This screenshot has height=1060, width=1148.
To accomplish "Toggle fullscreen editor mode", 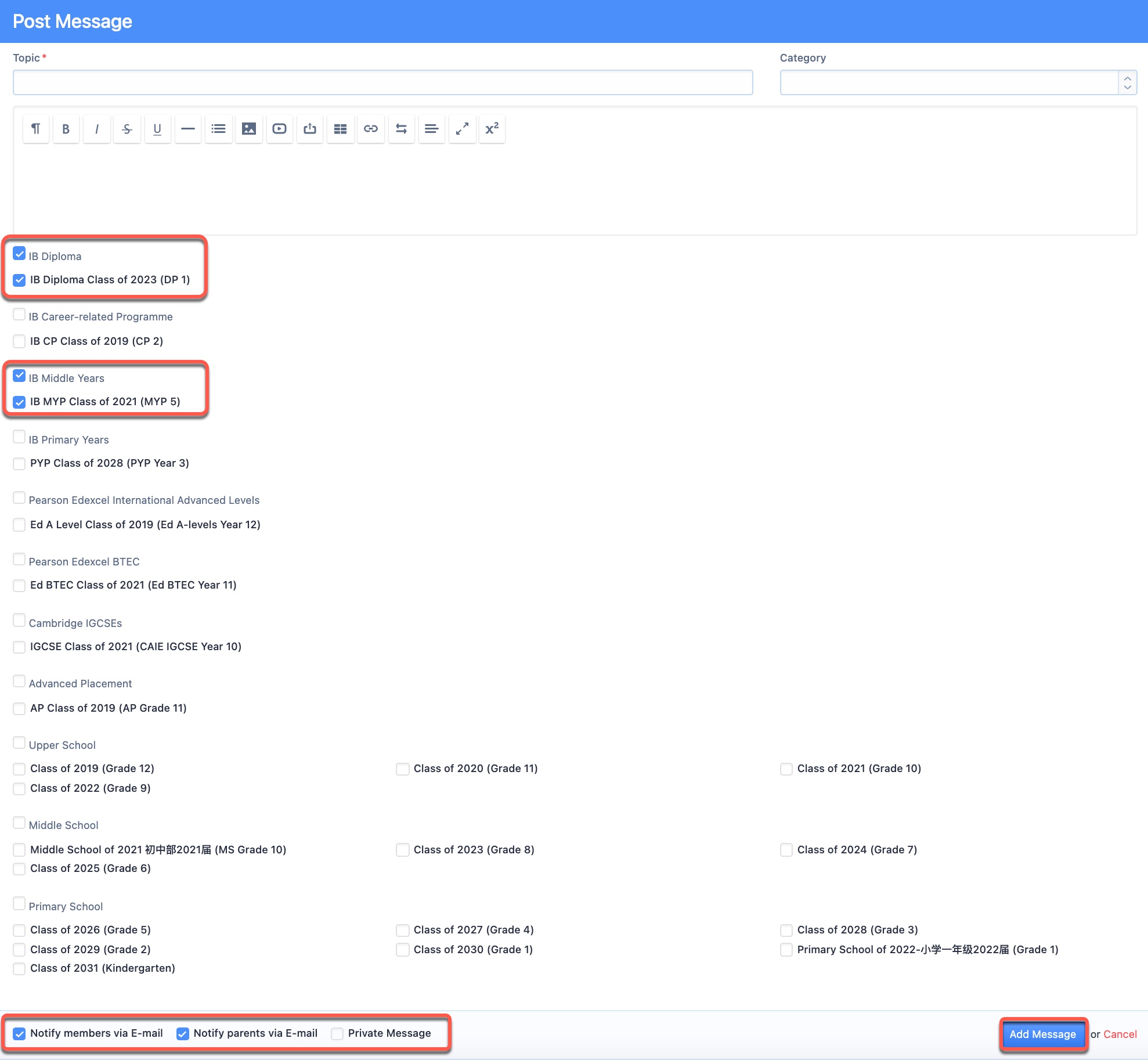I will point(462,129).
